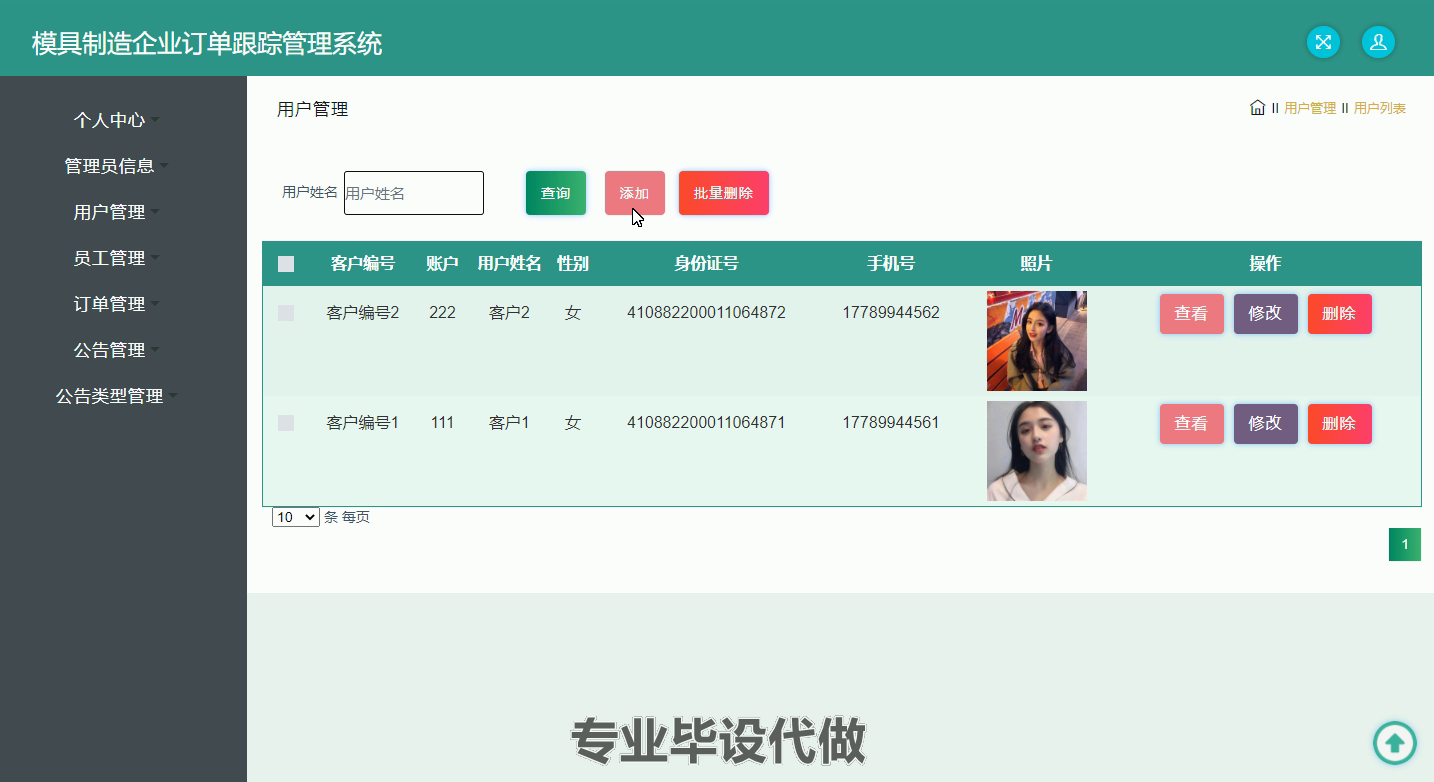Click 修改 for 客户2 row
Screen dimensions: 1434x782
(x=1265, y=314)
